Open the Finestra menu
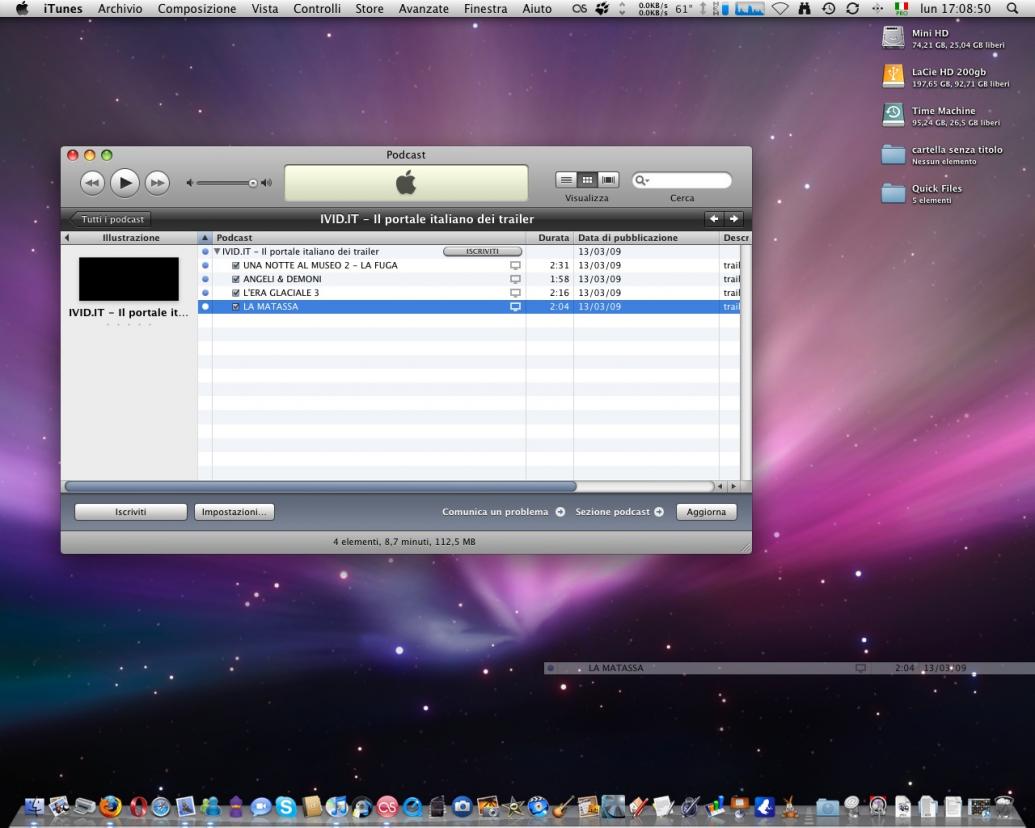The width and height of the screenshot is (1035, 828). [485, 9]
